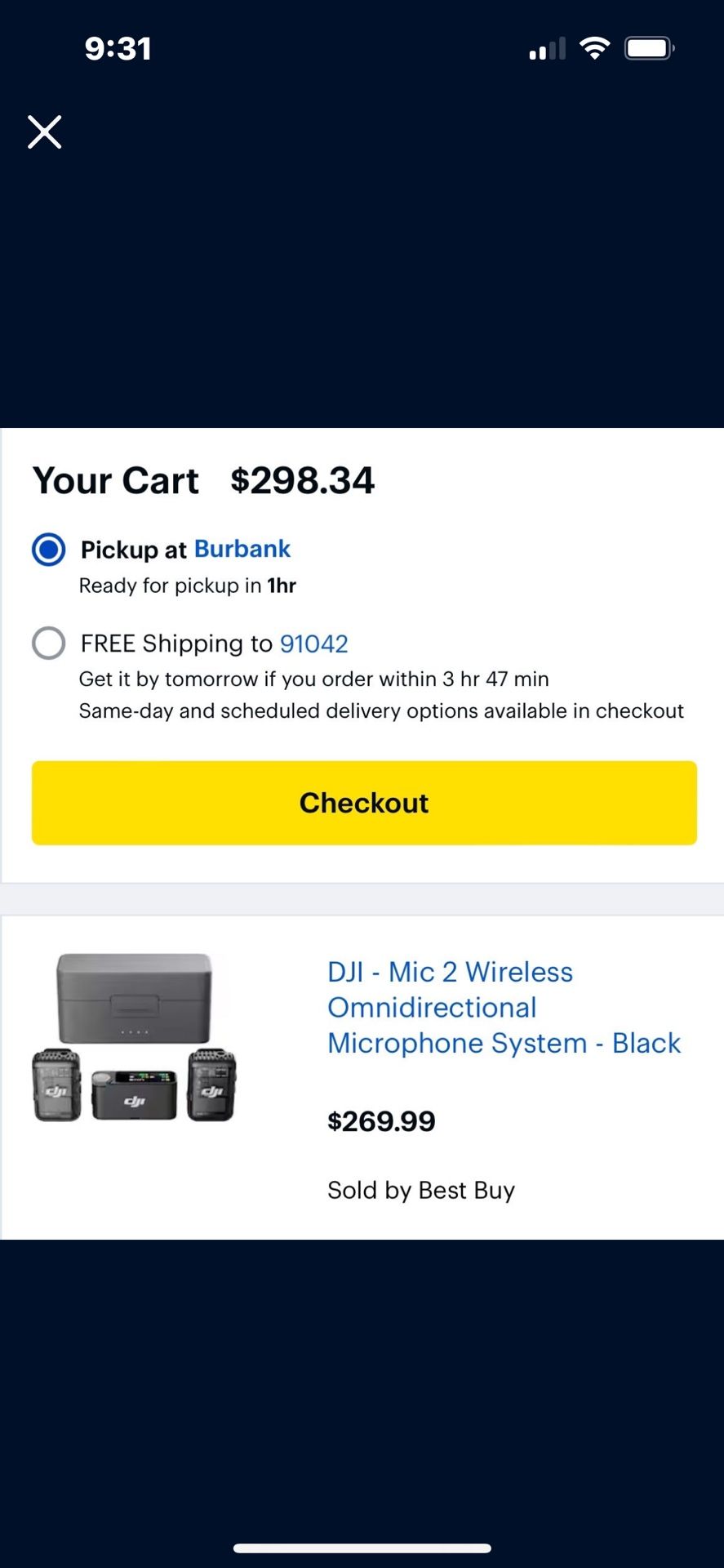Select the Pickup at Burbank option
724x1568 pixels.
pyautogui.click(x=48, y=550)
